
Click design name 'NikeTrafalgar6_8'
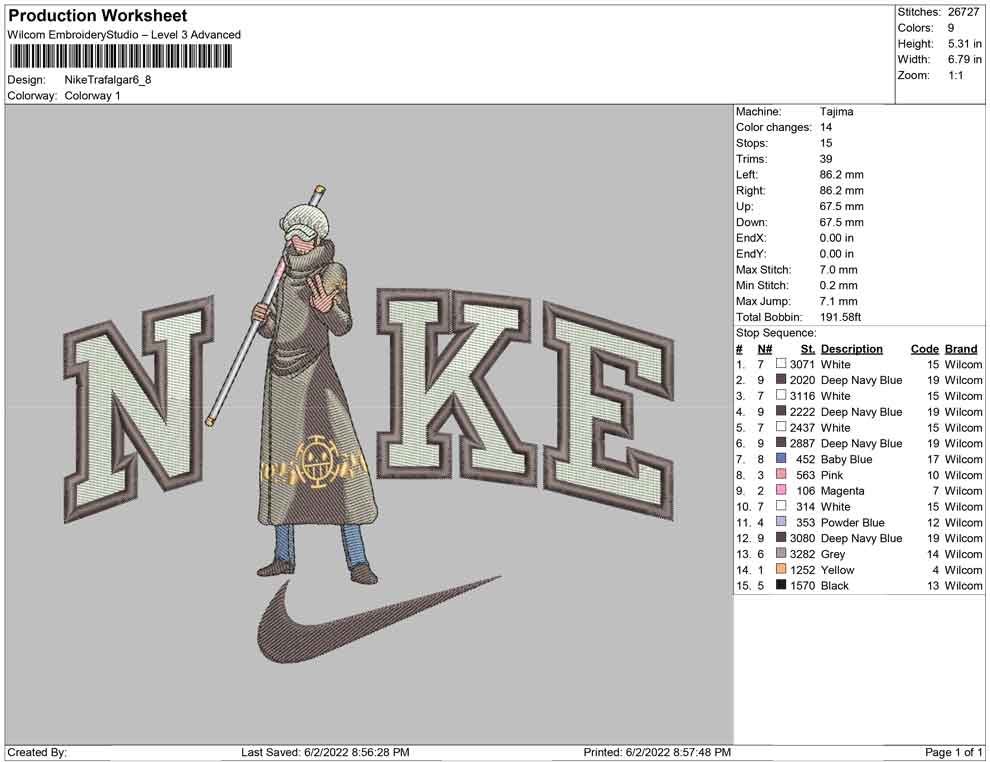pyautogui.click(x=108, y=80)
